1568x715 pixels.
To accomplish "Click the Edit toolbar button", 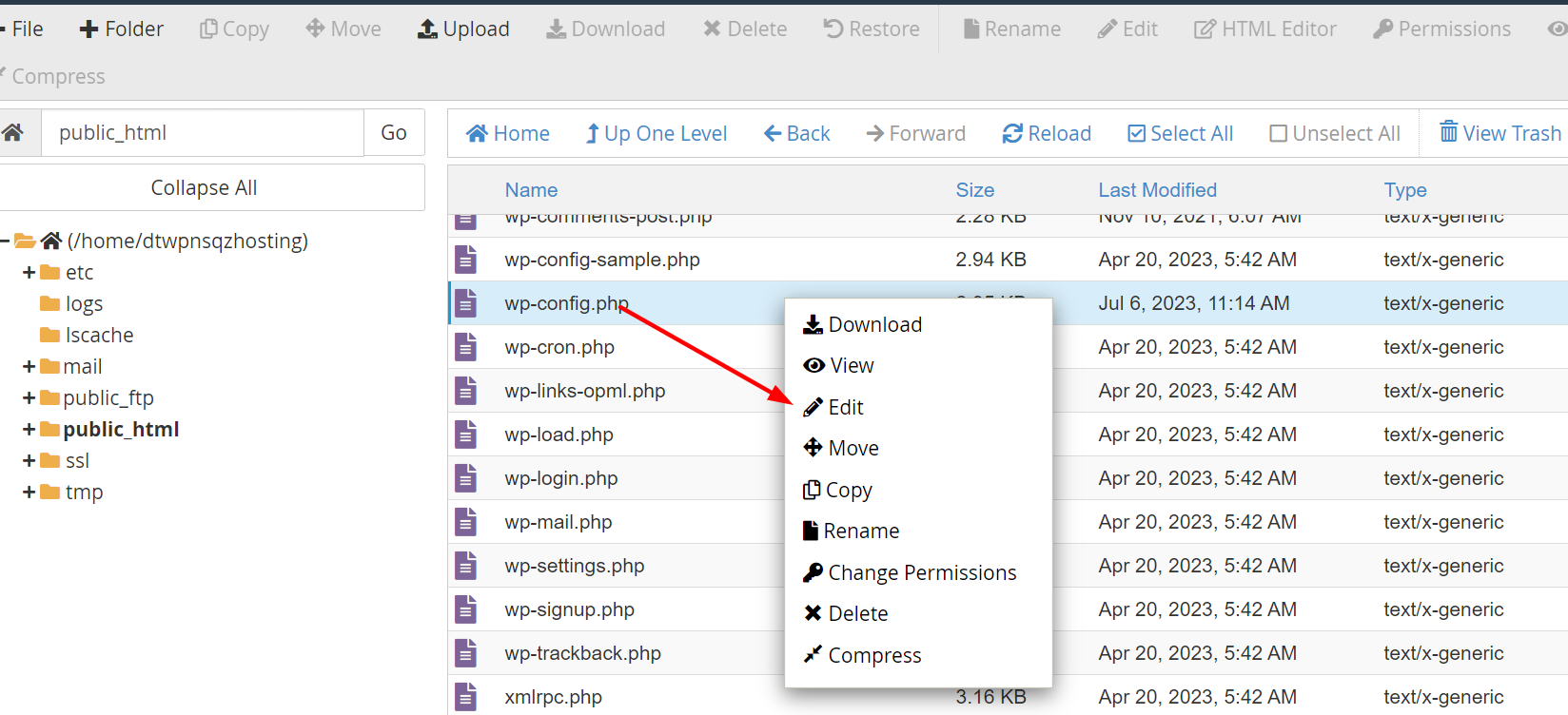I will [x=1127, y=29].
